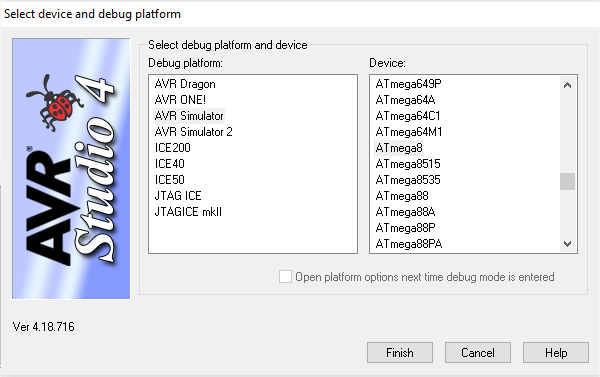This screenshot has height=377, width=600.
Task: Select ATmega88PA device
Action: pos(409,244)
